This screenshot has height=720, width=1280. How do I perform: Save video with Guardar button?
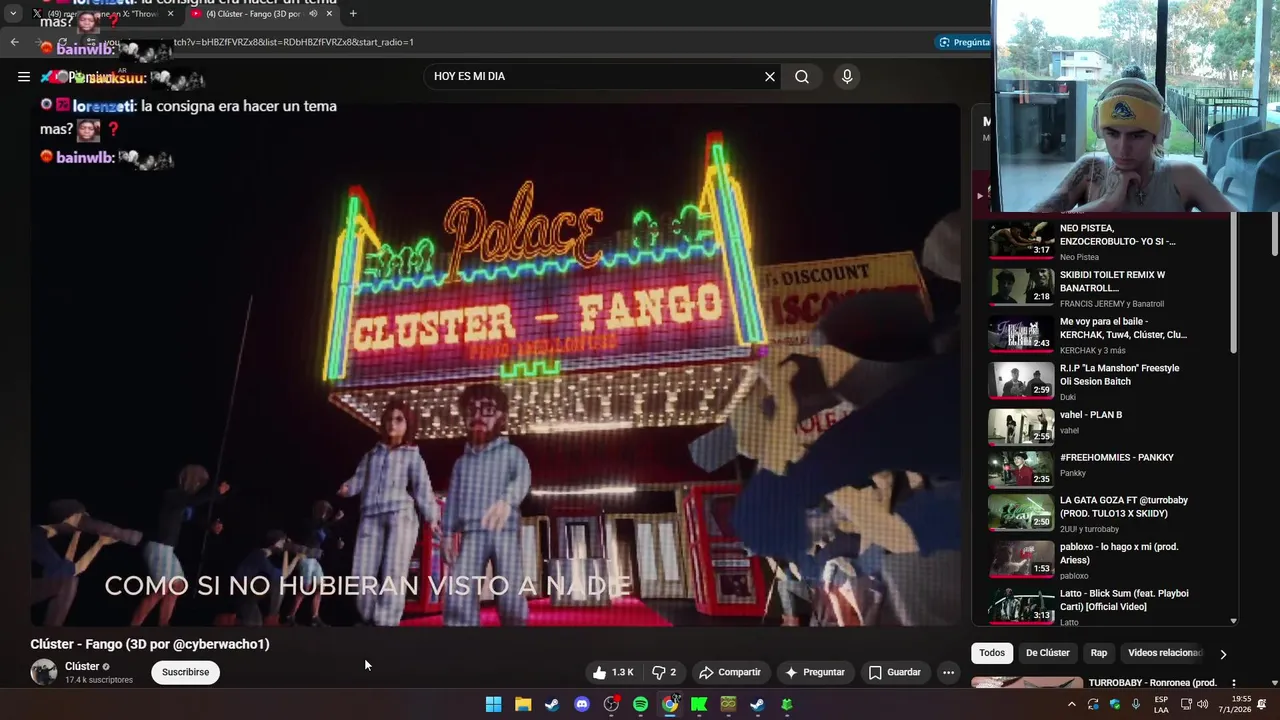tap(895, 672)
